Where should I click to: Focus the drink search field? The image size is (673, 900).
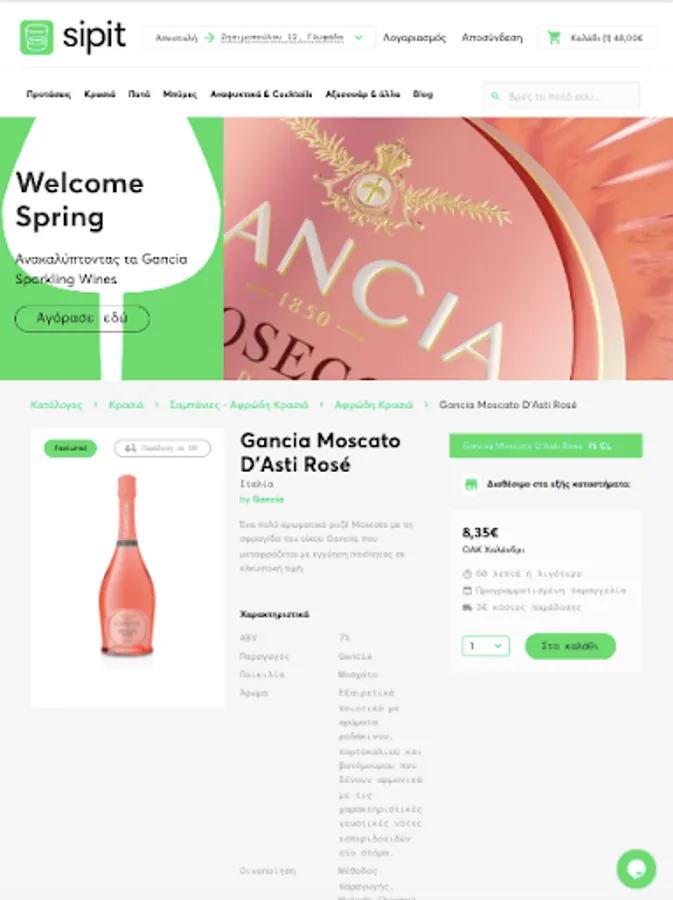(562, 96)
